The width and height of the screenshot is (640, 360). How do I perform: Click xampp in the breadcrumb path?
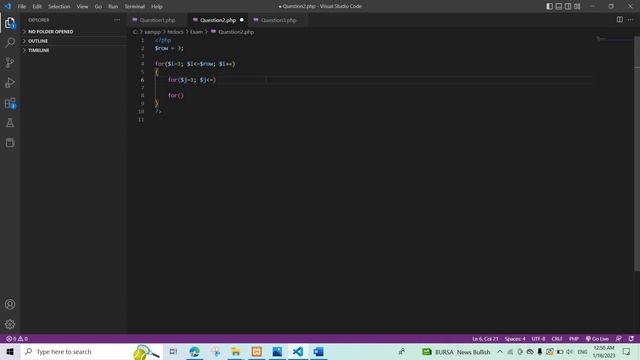click(x=152, y=32)
